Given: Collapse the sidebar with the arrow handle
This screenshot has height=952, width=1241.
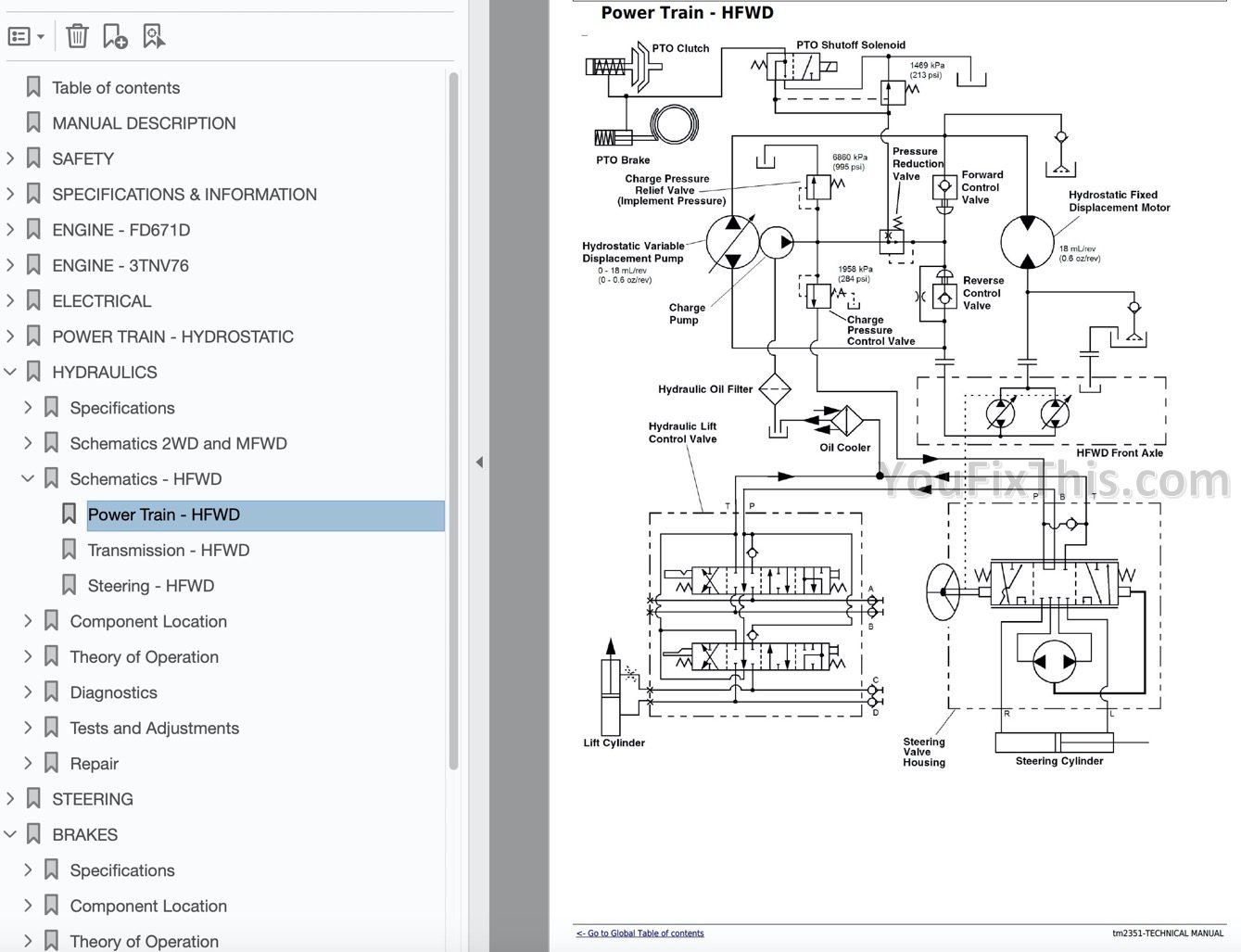Looking at the screenshot, I should [x=480, y=461].
